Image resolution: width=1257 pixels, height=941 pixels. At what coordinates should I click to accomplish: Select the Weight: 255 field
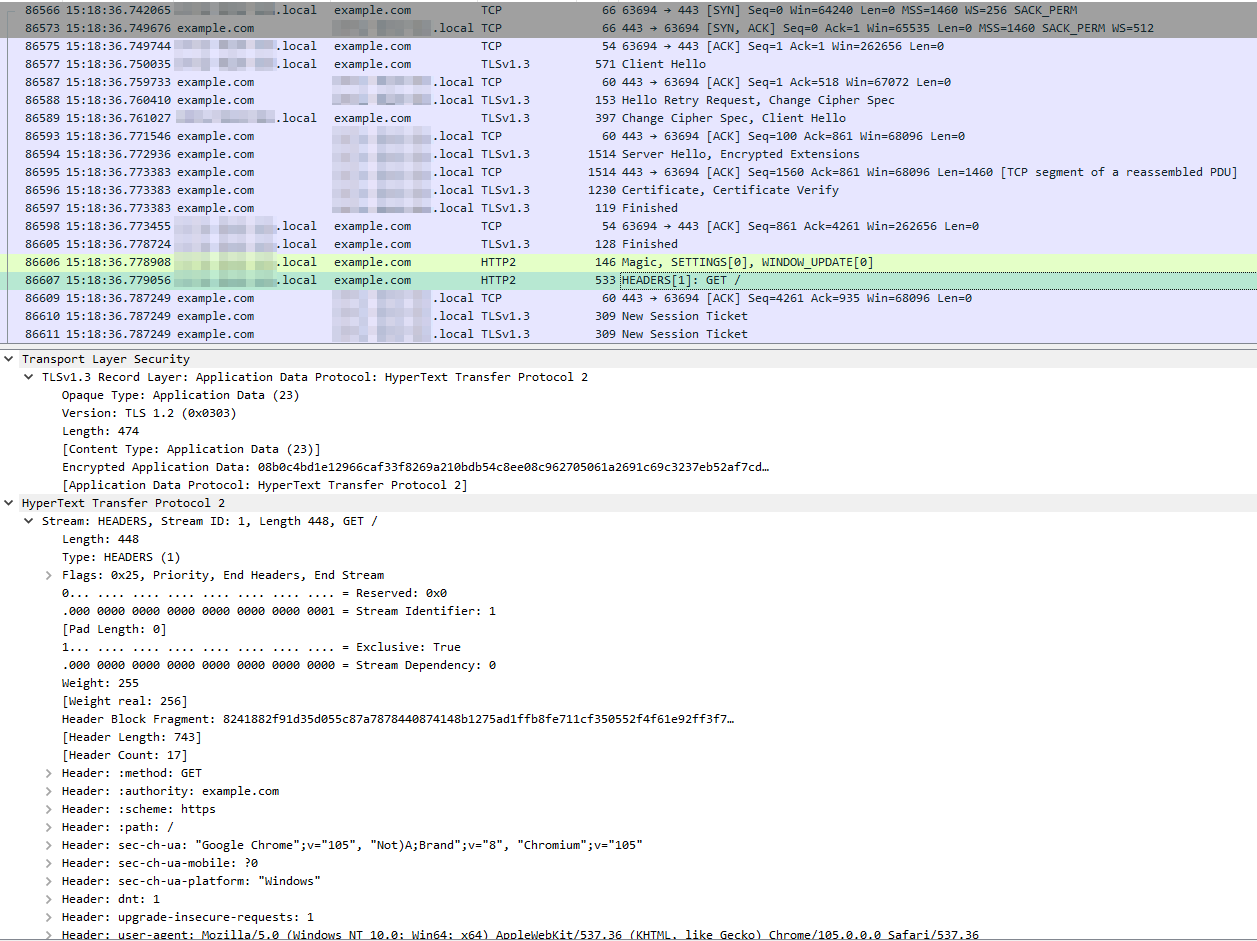tap(100, 682)
